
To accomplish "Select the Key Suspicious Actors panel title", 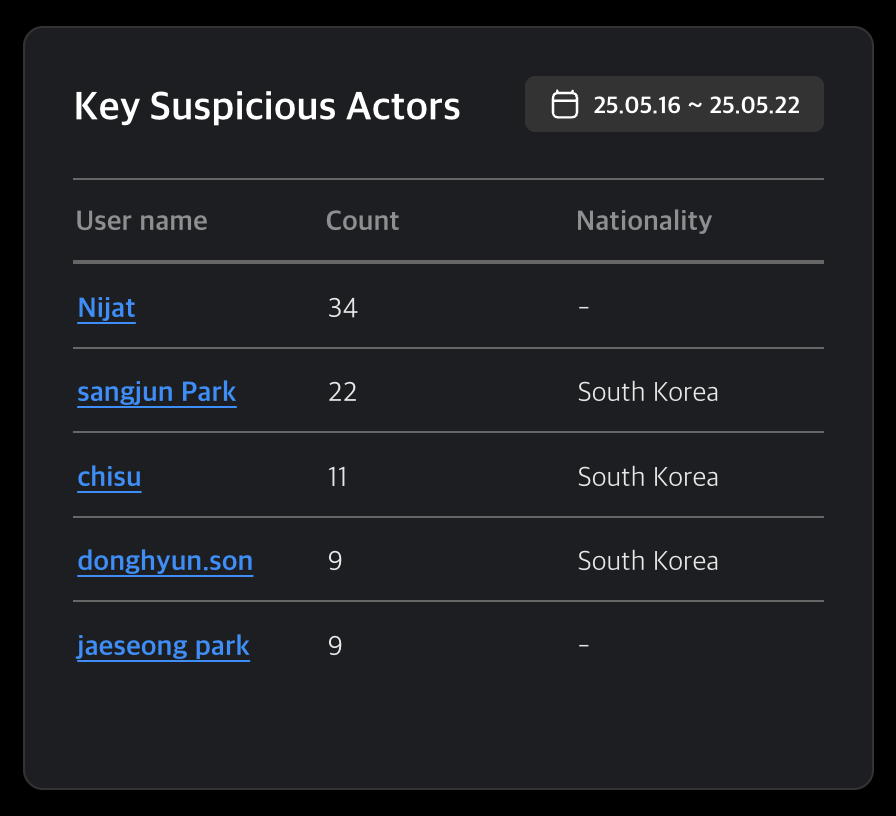I will [x=267, y=106].
